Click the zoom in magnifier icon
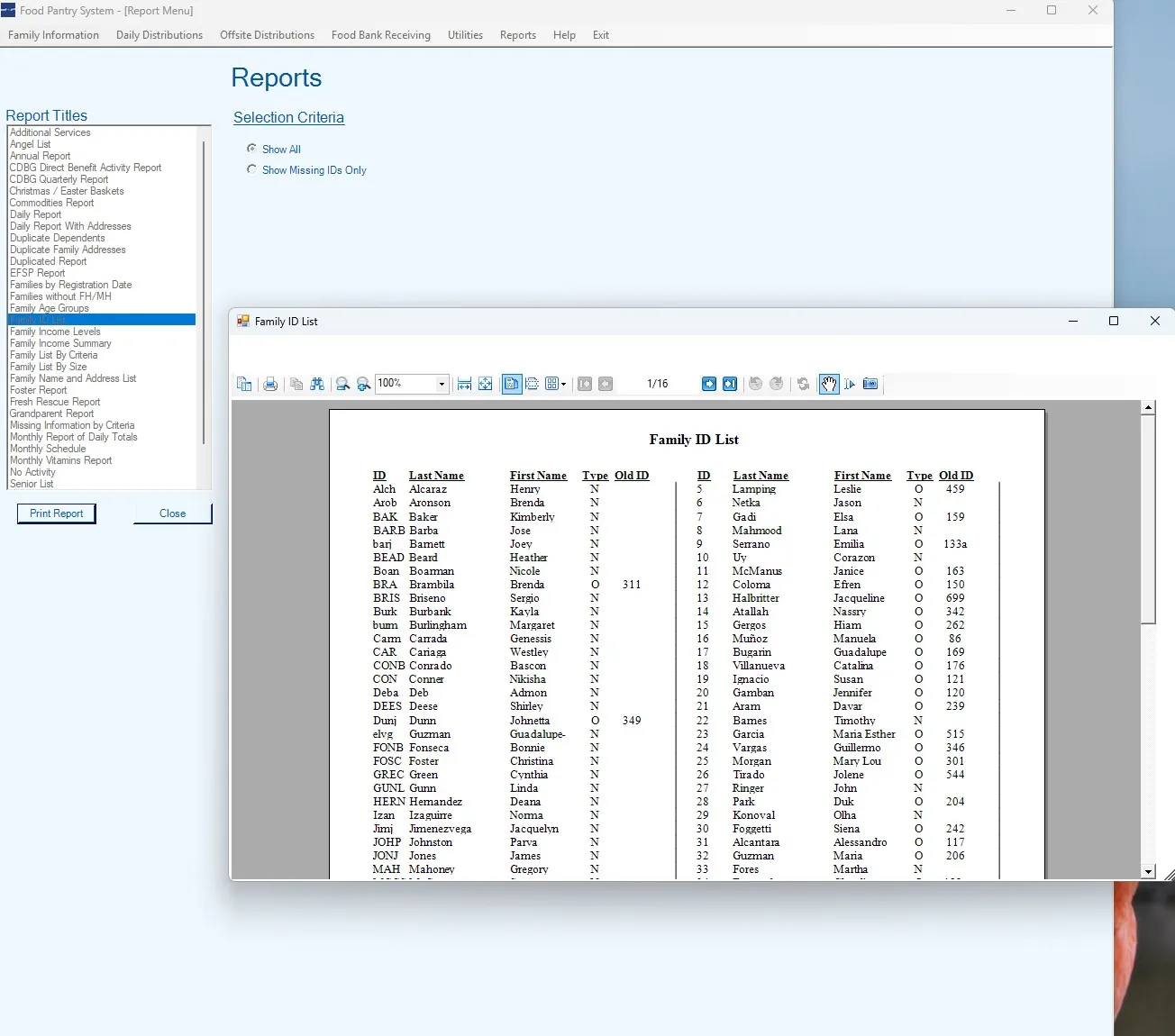Image resolution: width=1175 pixels, height=1036 pixels. 364,384
